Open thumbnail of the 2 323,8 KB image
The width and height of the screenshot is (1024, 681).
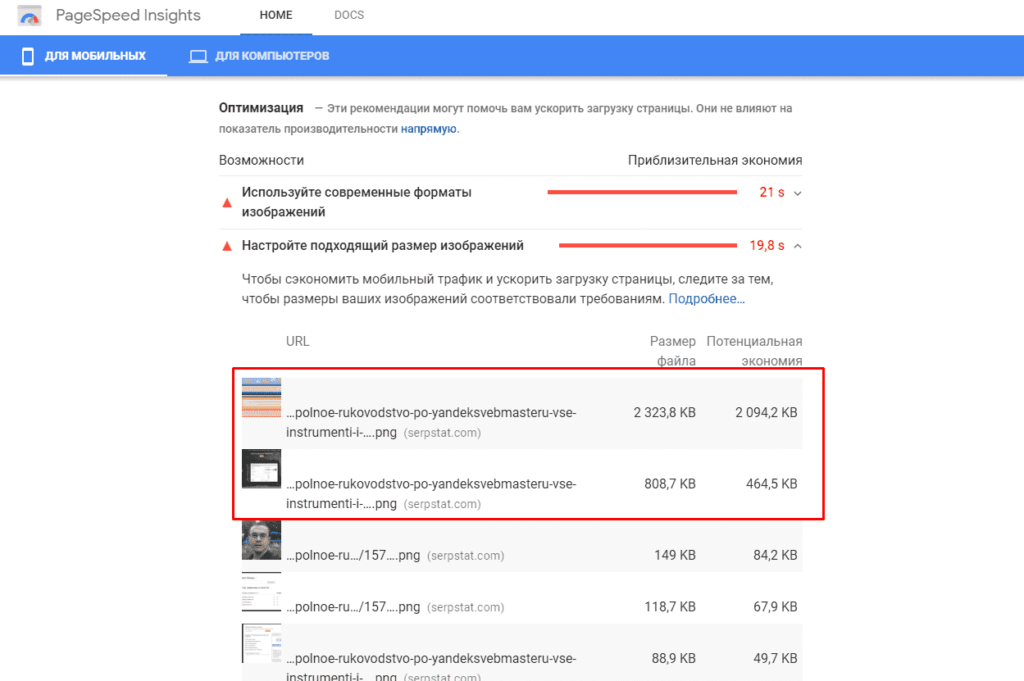click(261, 398)
